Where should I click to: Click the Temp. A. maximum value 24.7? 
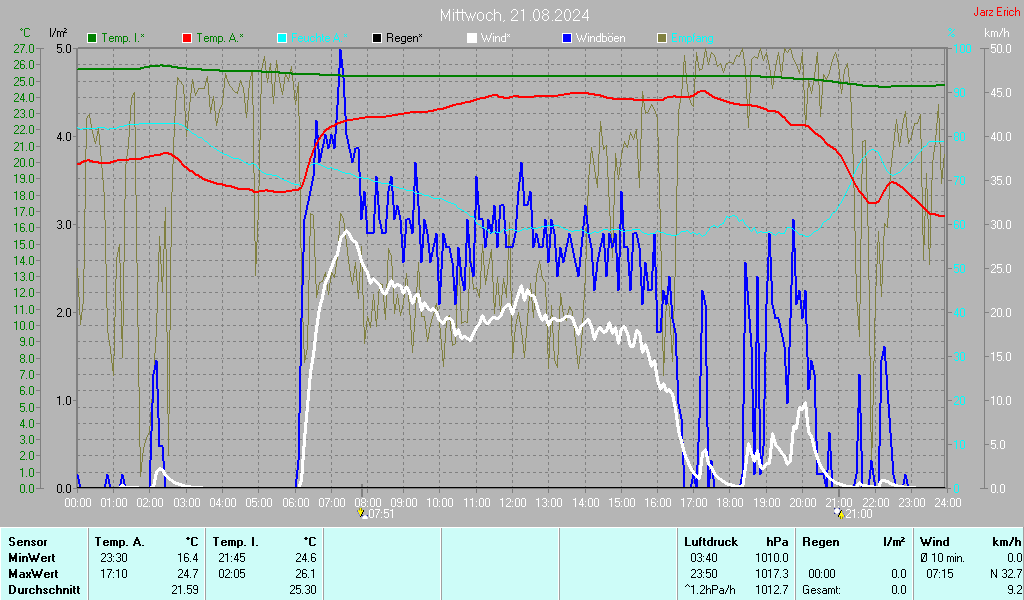187,574
